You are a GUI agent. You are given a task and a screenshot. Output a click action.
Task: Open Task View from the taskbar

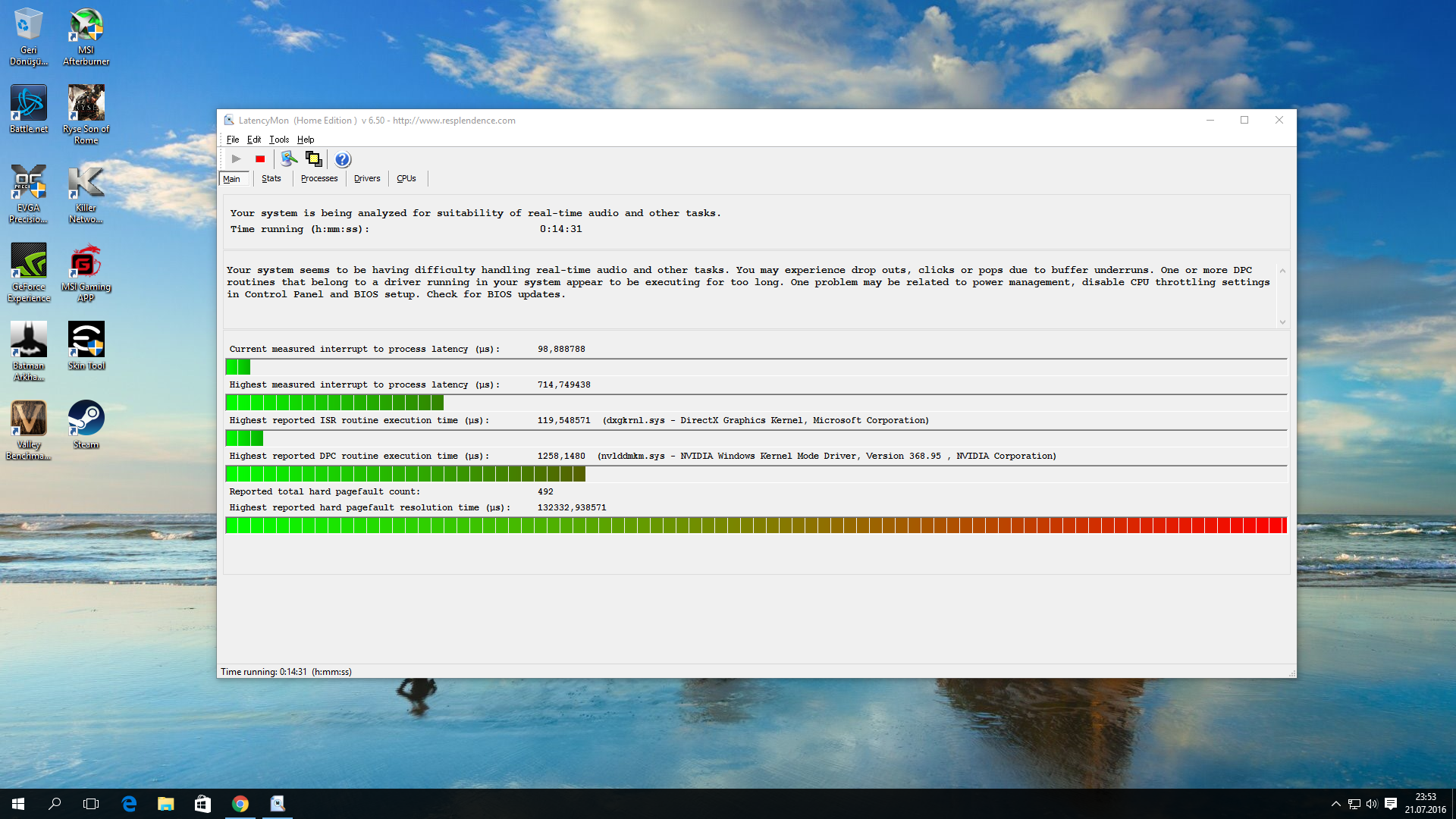(x=91, y=804)
